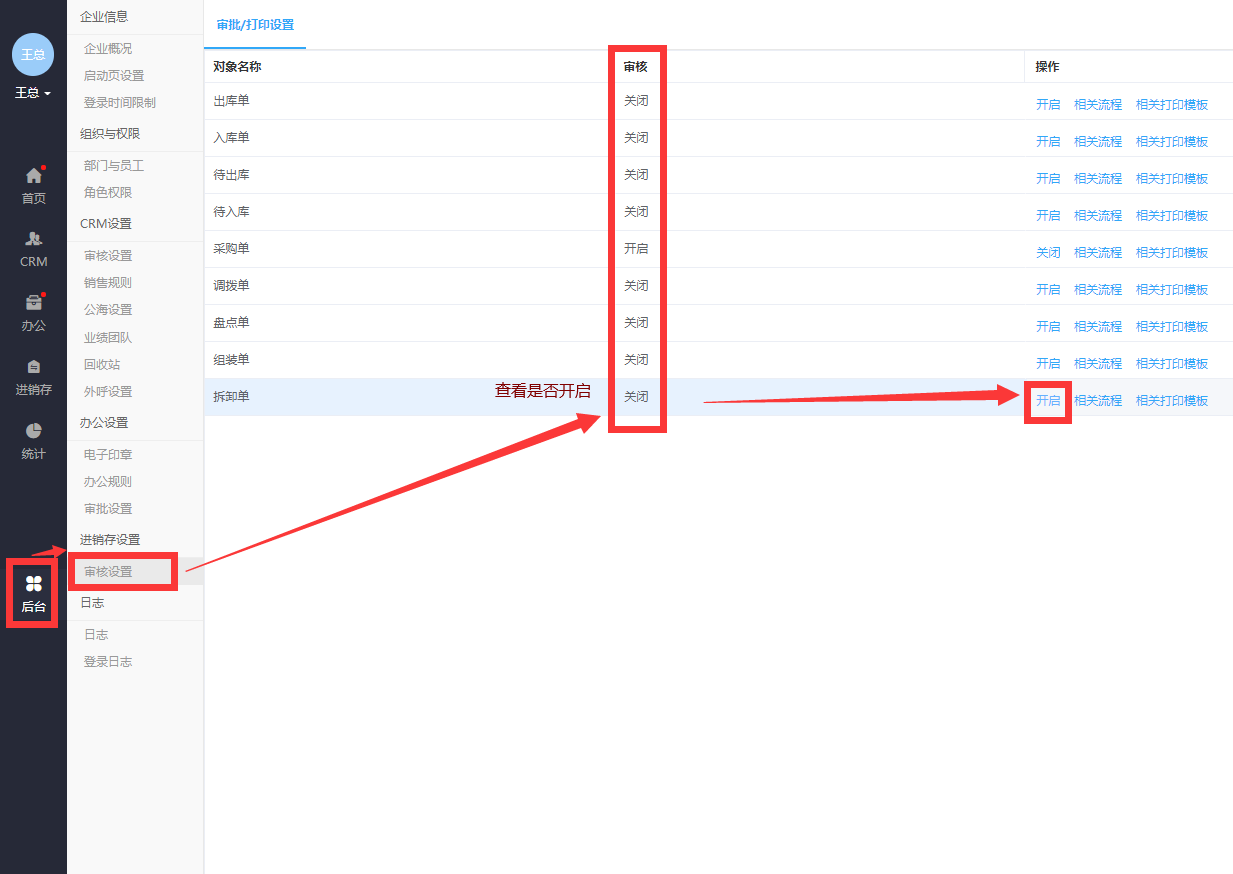Open 电子印章 in the sidebar
This screenshot has height=874, width=1233.
pos(108,454)
